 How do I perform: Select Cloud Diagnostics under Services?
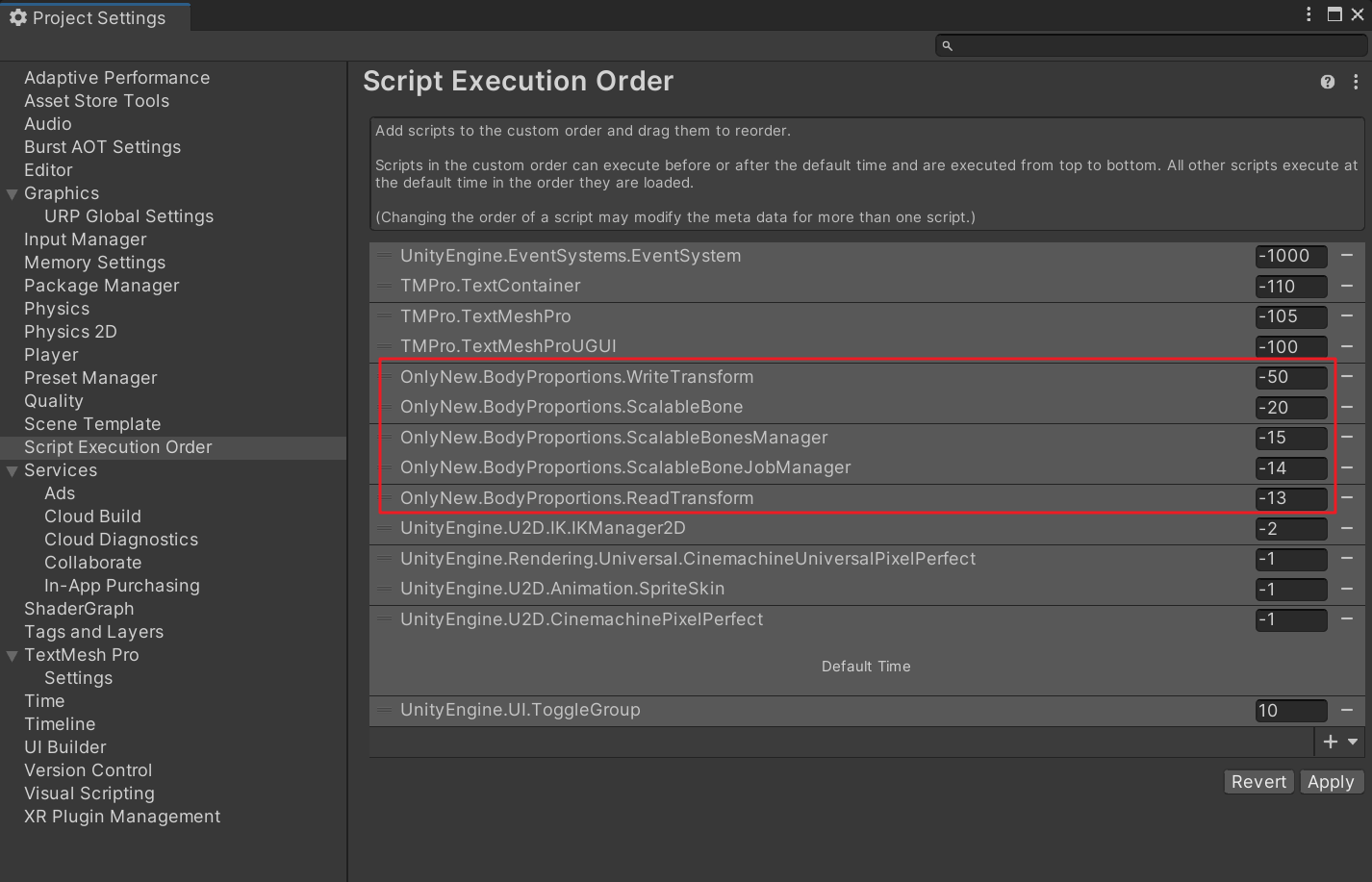click(121, 540)
